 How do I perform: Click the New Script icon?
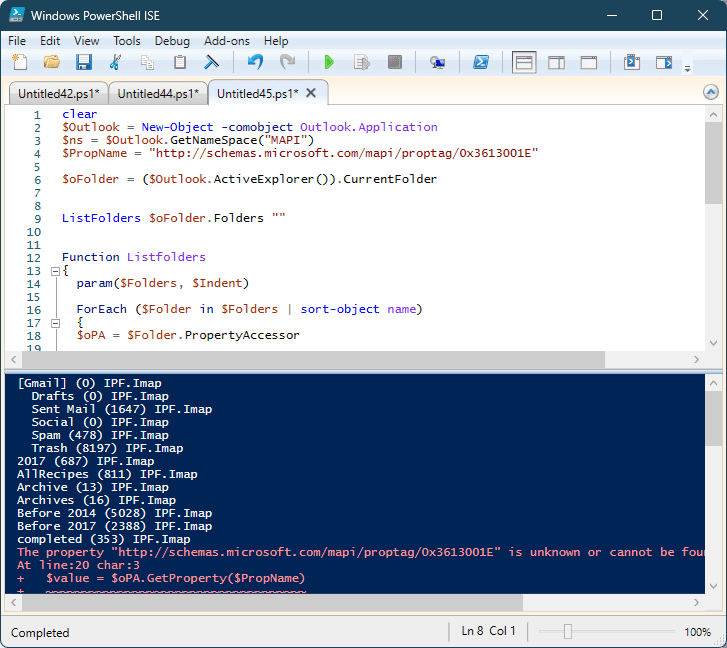(x=20, y=63)
